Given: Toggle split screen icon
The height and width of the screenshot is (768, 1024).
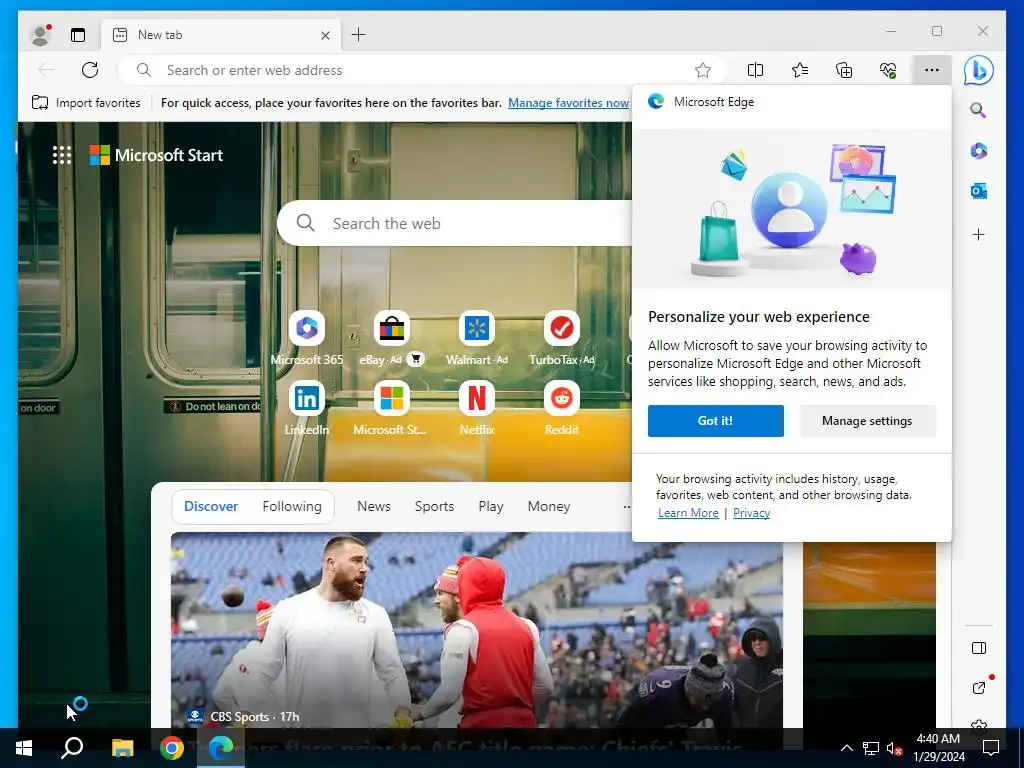Looking at the screenshot, I should [x=755, y=70].
